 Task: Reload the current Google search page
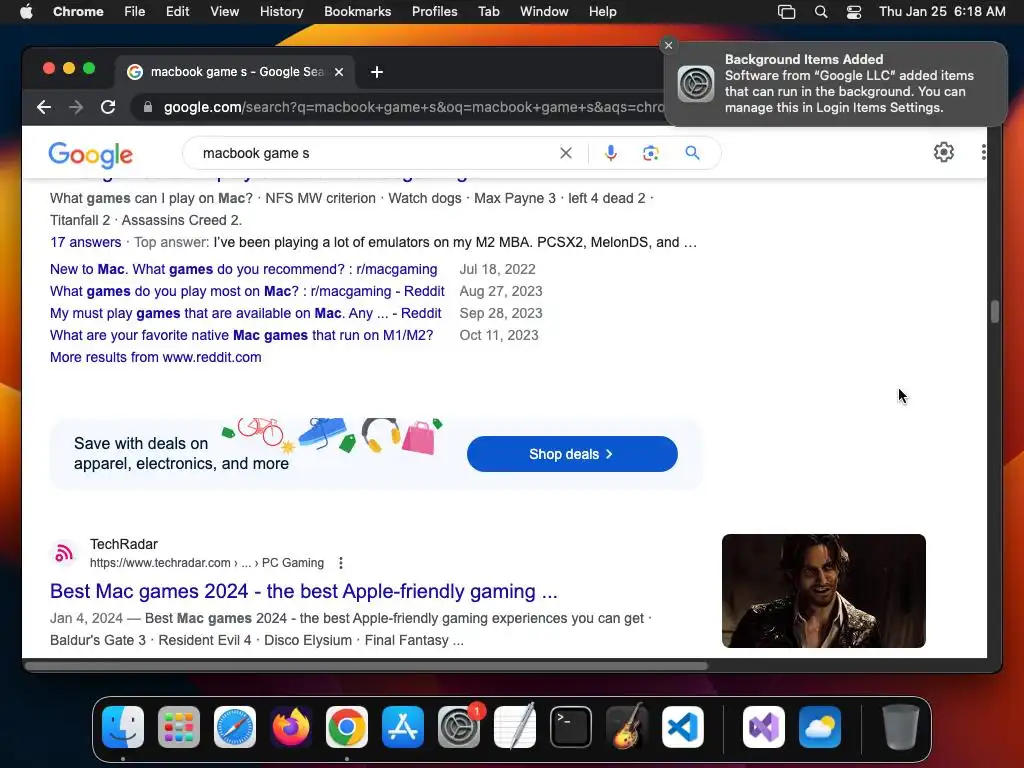pyautogui.click(x=108, y=107)
